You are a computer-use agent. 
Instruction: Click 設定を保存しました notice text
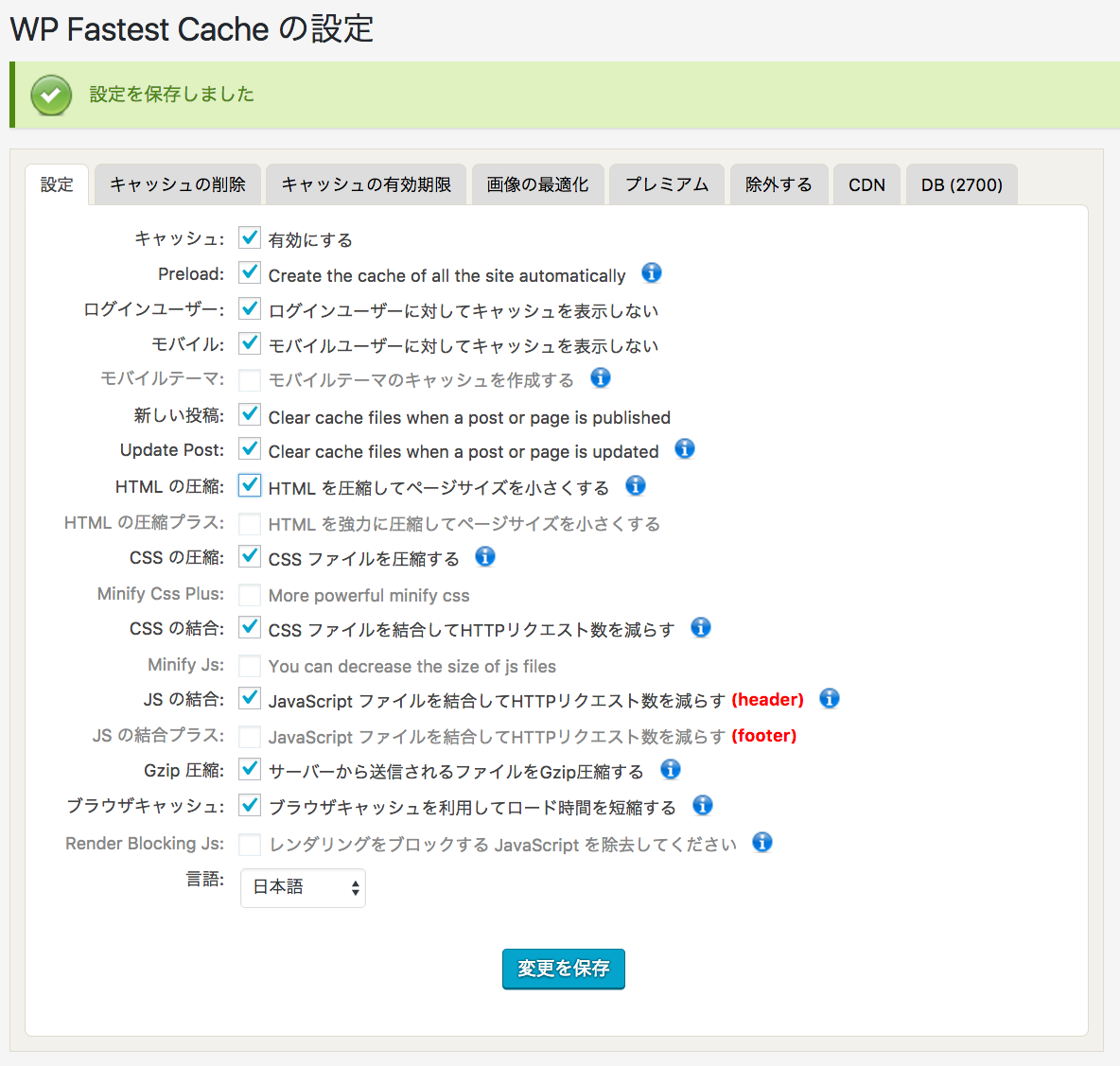point(171,95)
